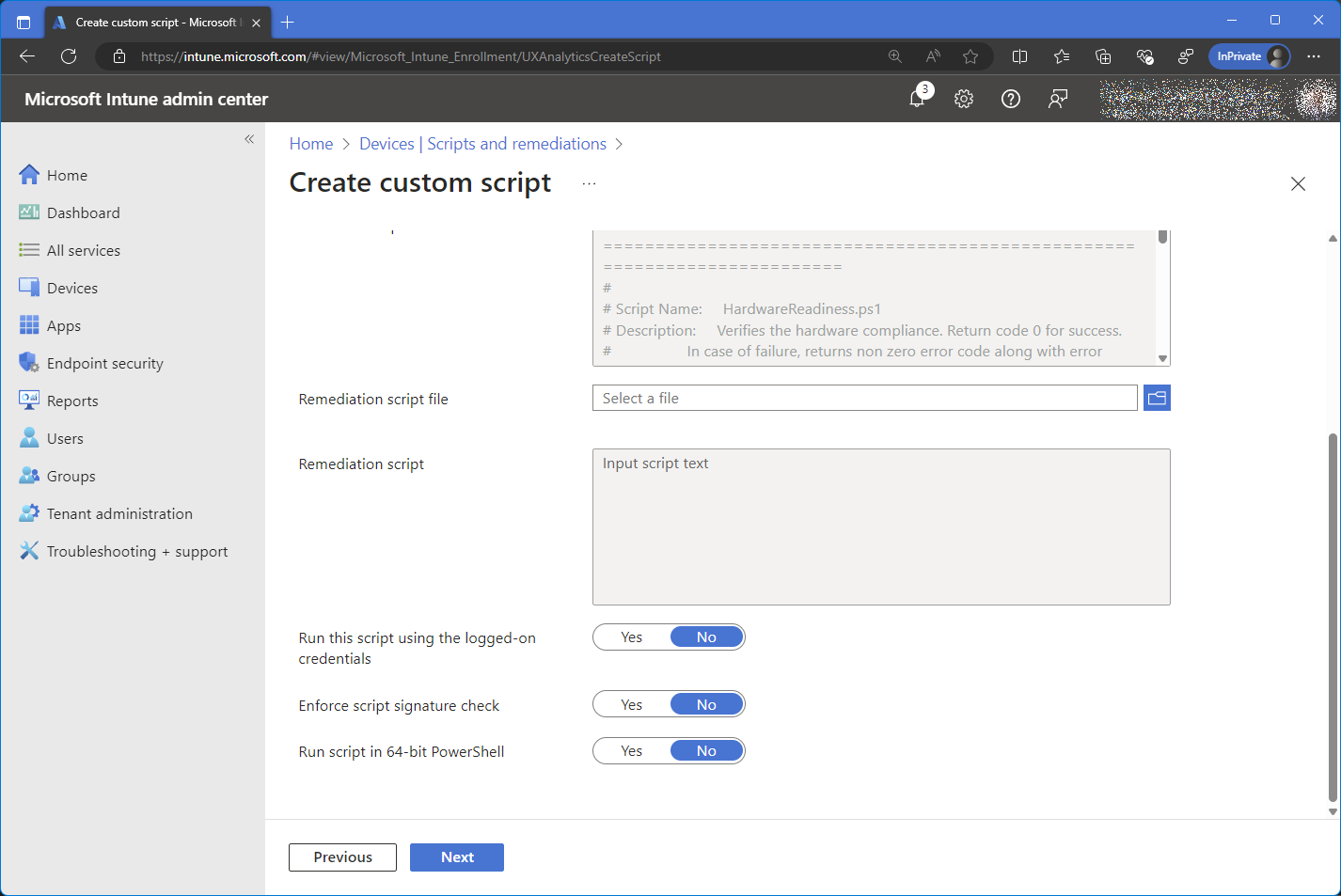The image size is (1341, 896).
Task: Collapse the left navigation sidebar
Action: click(x=249, y=139)
